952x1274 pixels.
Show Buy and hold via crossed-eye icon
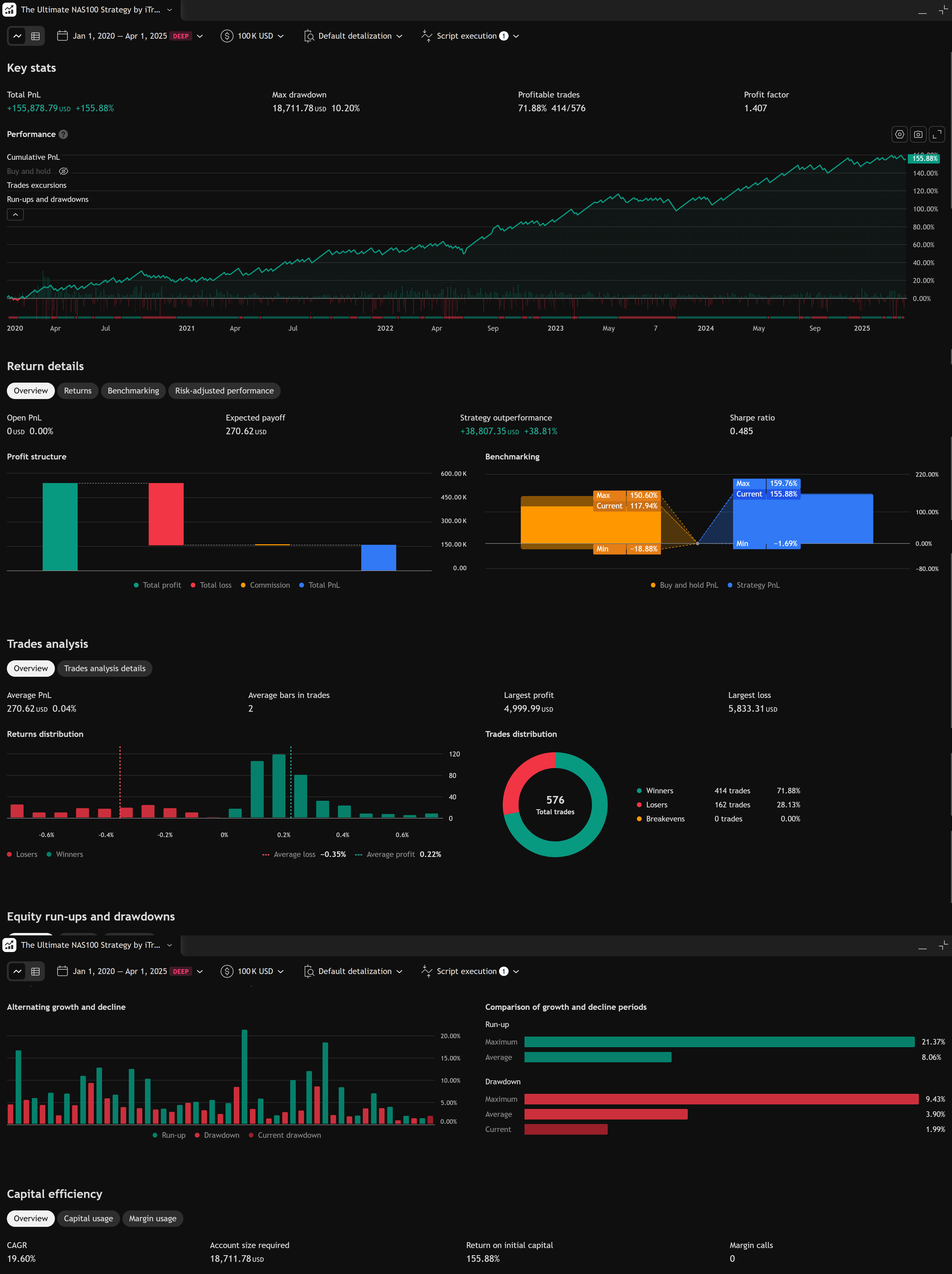[64, 171]
